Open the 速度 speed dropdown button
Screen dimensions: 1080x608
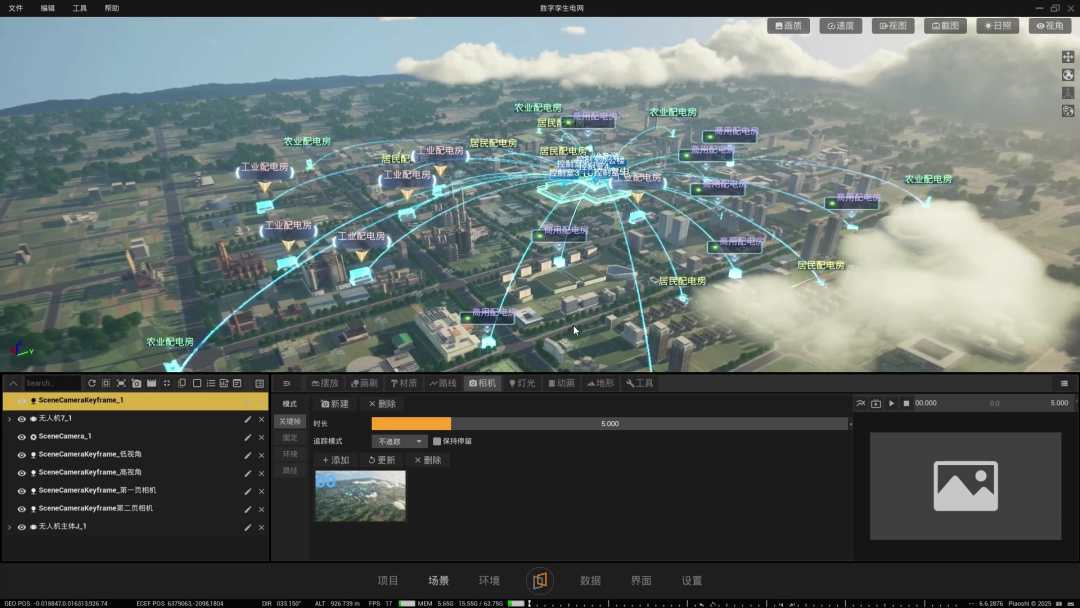pos(841,25)
